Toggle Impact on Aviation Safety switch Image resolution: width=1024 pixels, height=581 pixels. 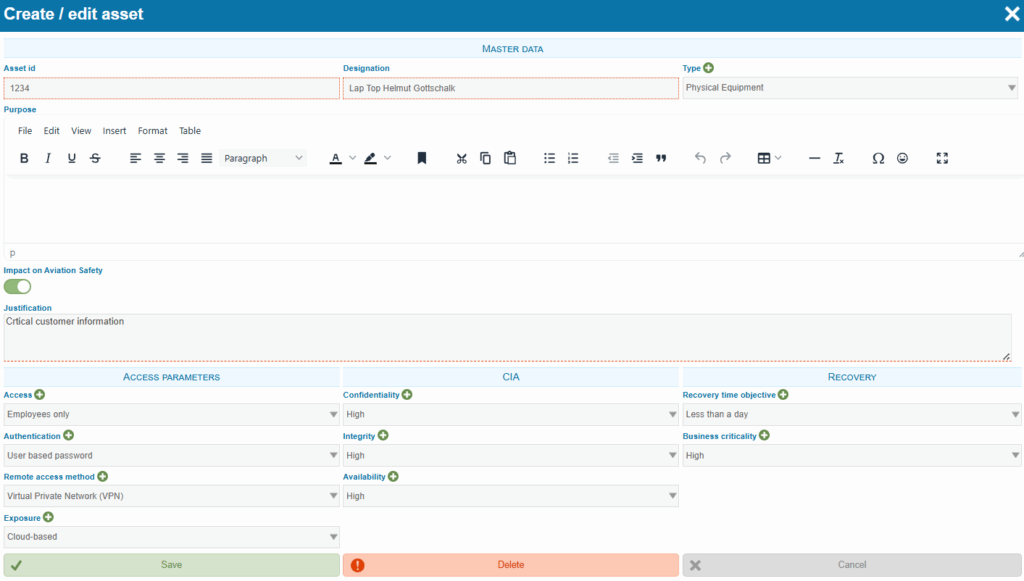click(x=18, y=287)
